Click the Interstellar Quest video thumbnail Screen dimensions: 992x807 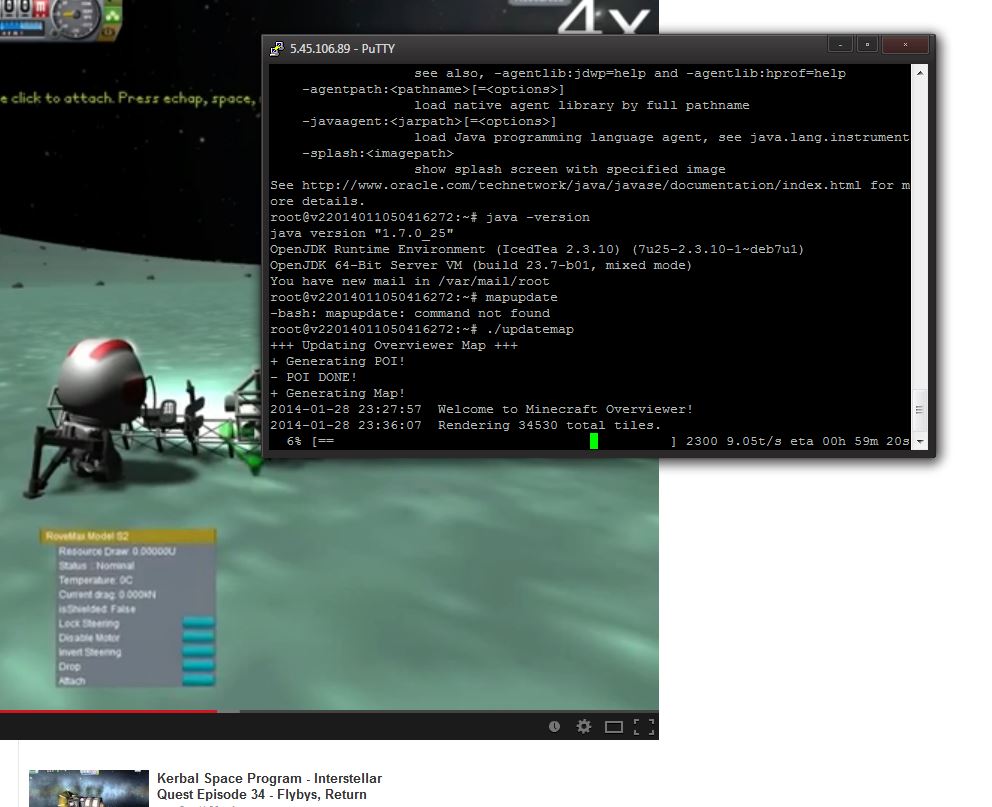pos(89,788)
